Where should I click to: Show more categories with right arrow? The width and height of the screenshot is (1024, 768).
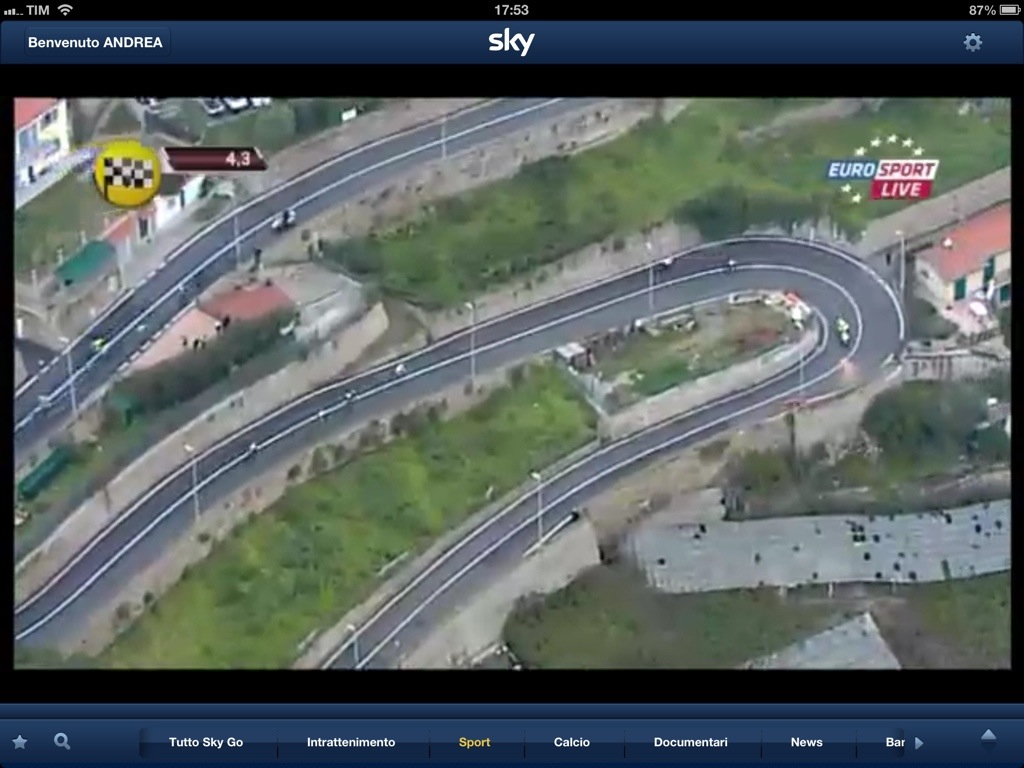pos(919,743)
